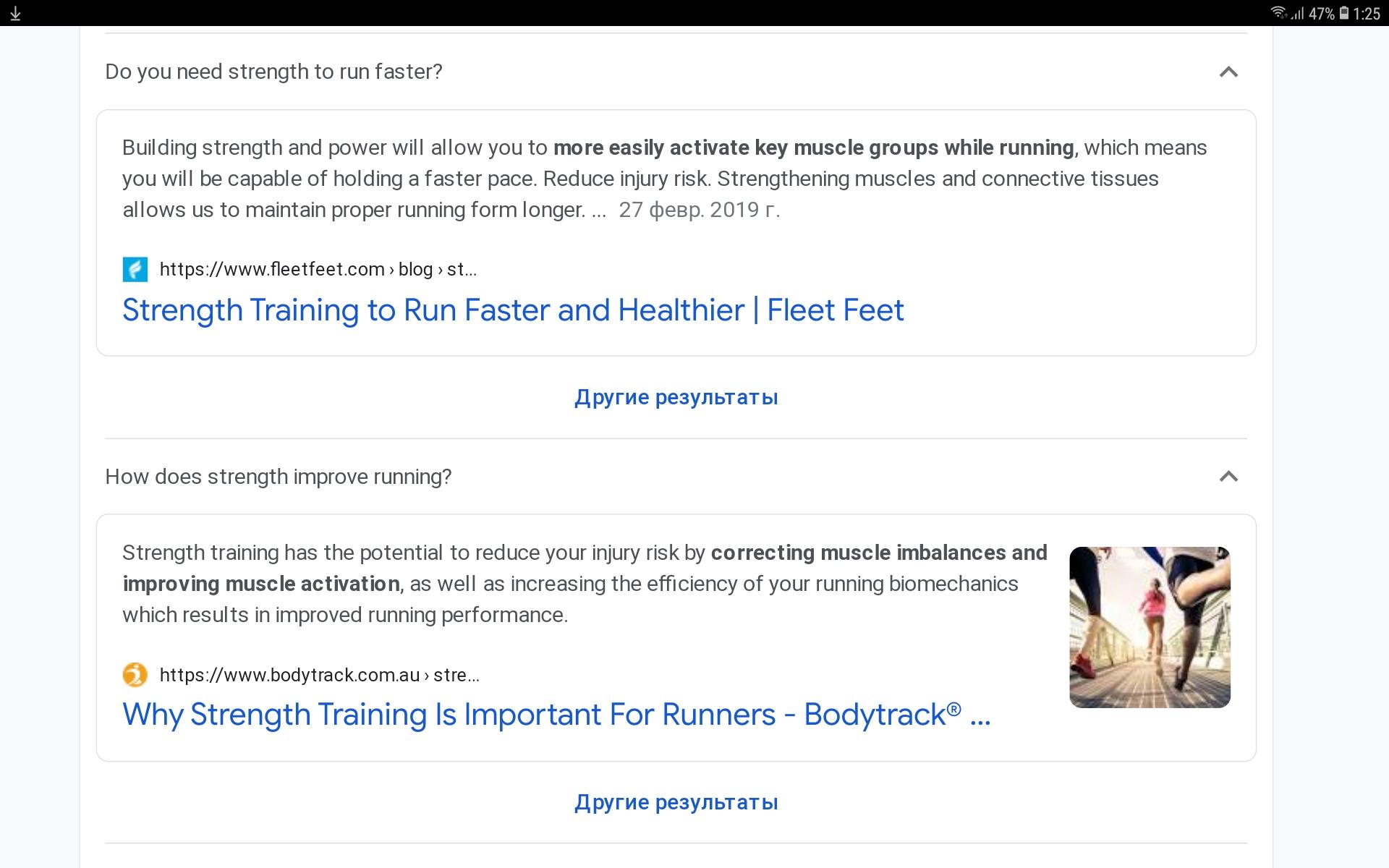This screenshot has width=1389, height=868.
Task: Collapse "How does strength improve running?" chevron
Action: point(1228,477)
